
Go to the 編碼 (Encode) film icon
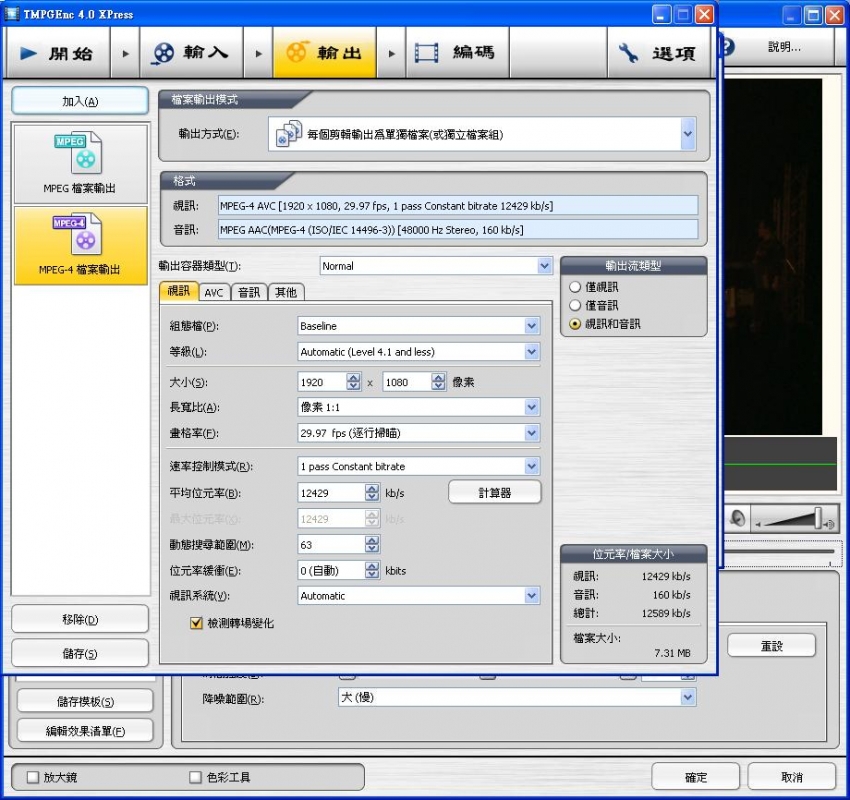coord(428,53)
